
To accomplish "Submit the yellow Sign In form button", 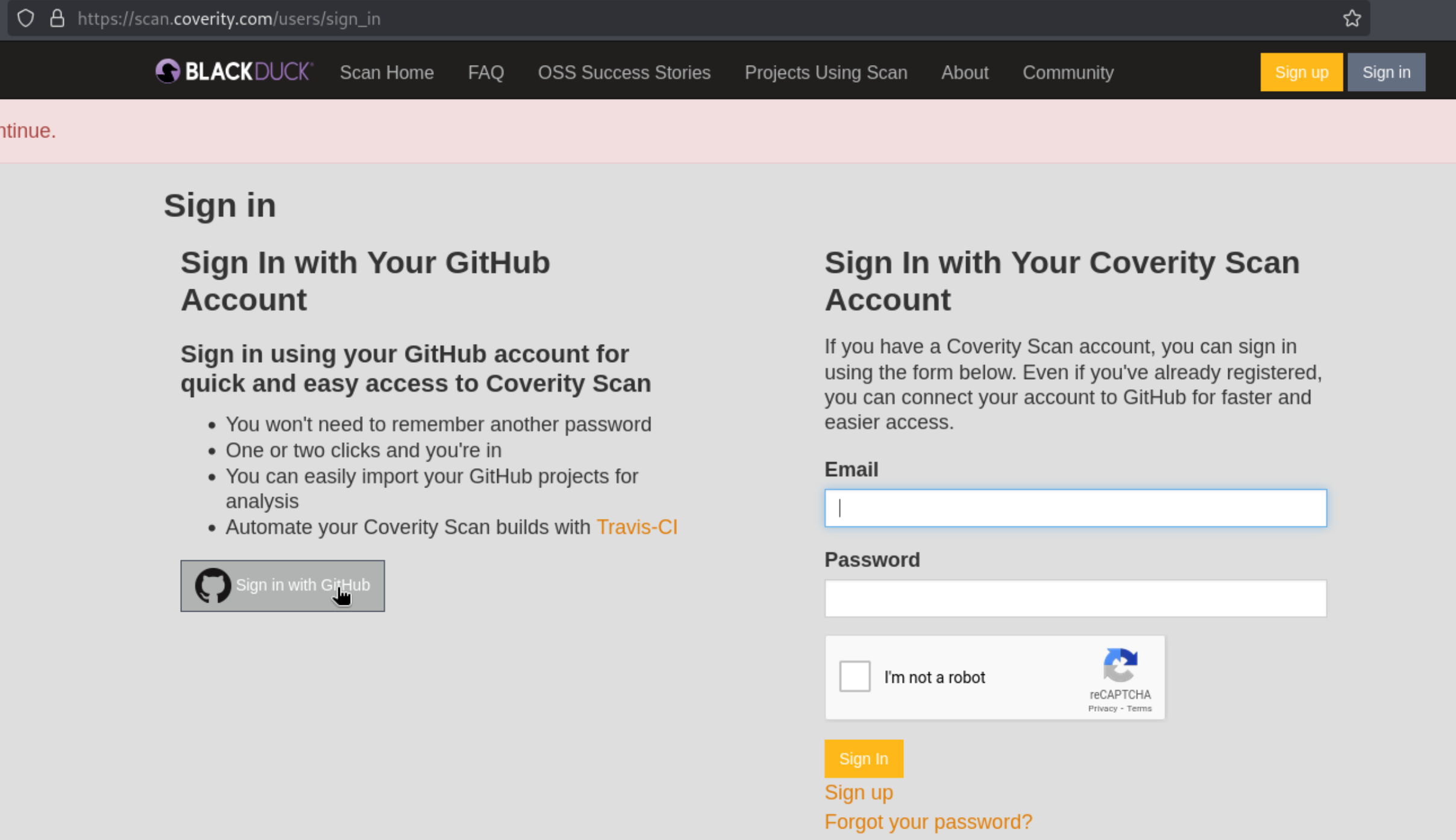I will pos(864,758).
